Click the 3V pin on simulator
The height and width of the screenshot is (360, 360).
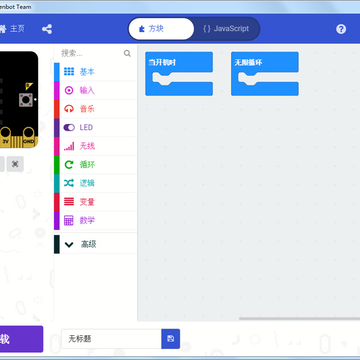[x=5, y=137]
